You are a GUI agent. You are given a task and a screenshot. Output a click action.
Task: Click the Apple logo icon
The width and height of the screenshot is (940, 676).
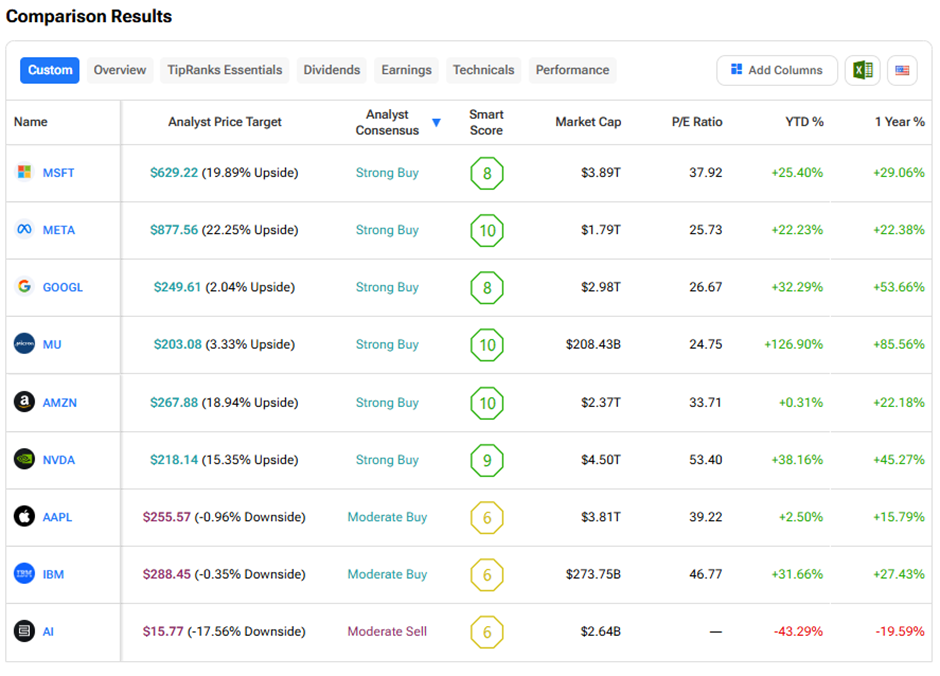pos(24,517)
